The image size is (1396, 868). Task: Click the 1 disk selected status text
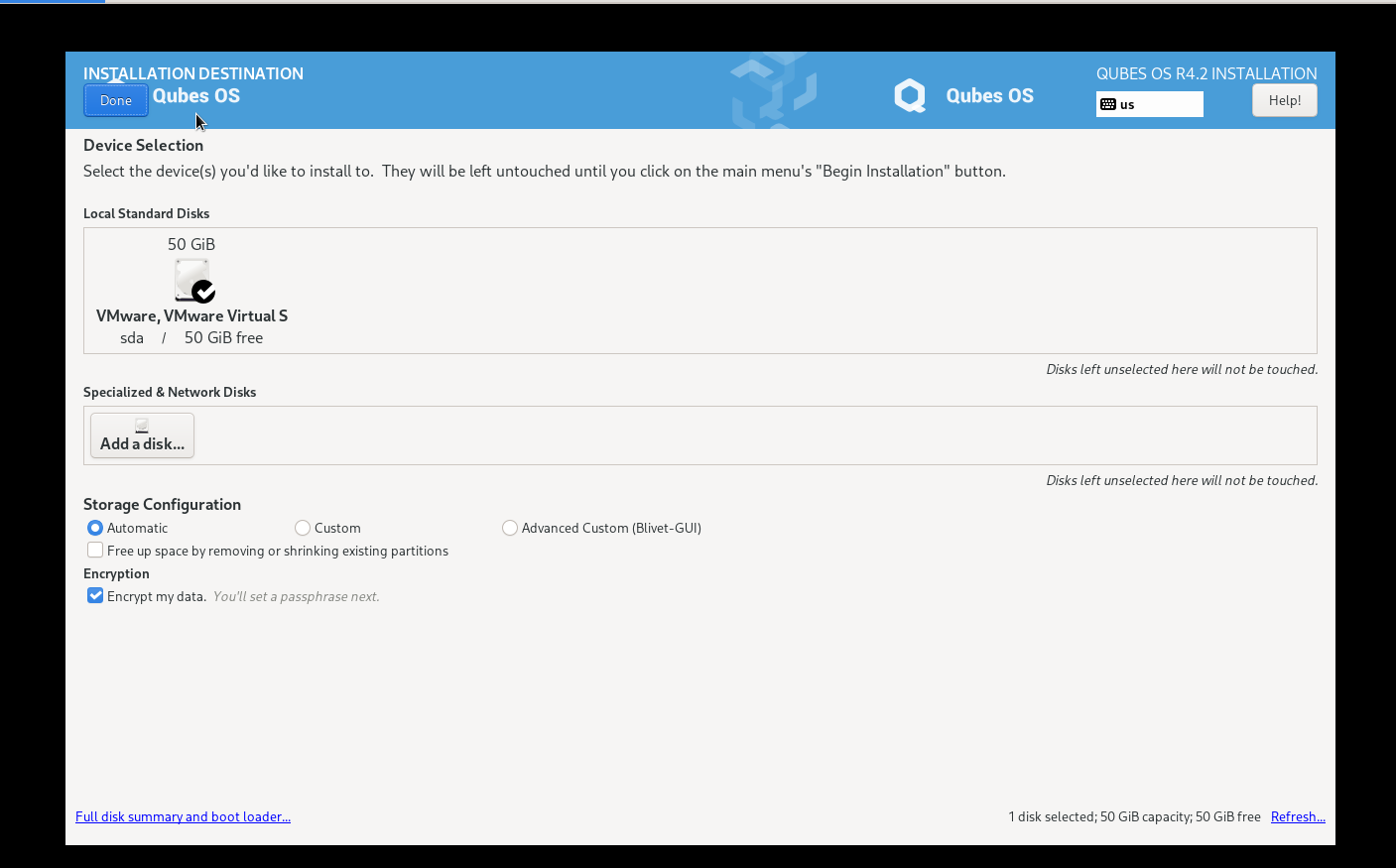tap(1134, 816)
